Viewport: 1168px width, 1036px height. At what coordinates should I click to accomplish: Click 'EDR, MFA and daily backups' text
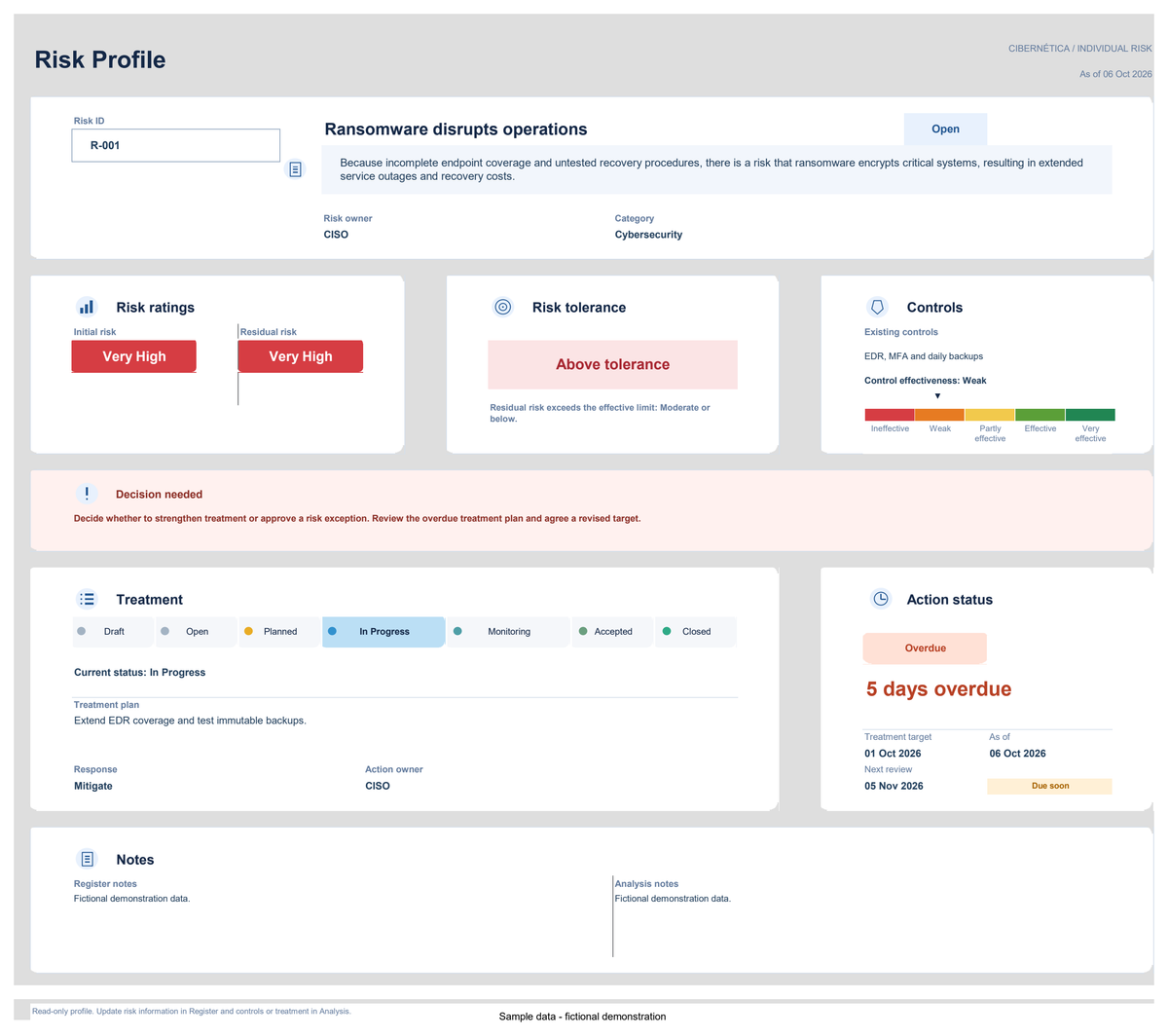[924, 356]
